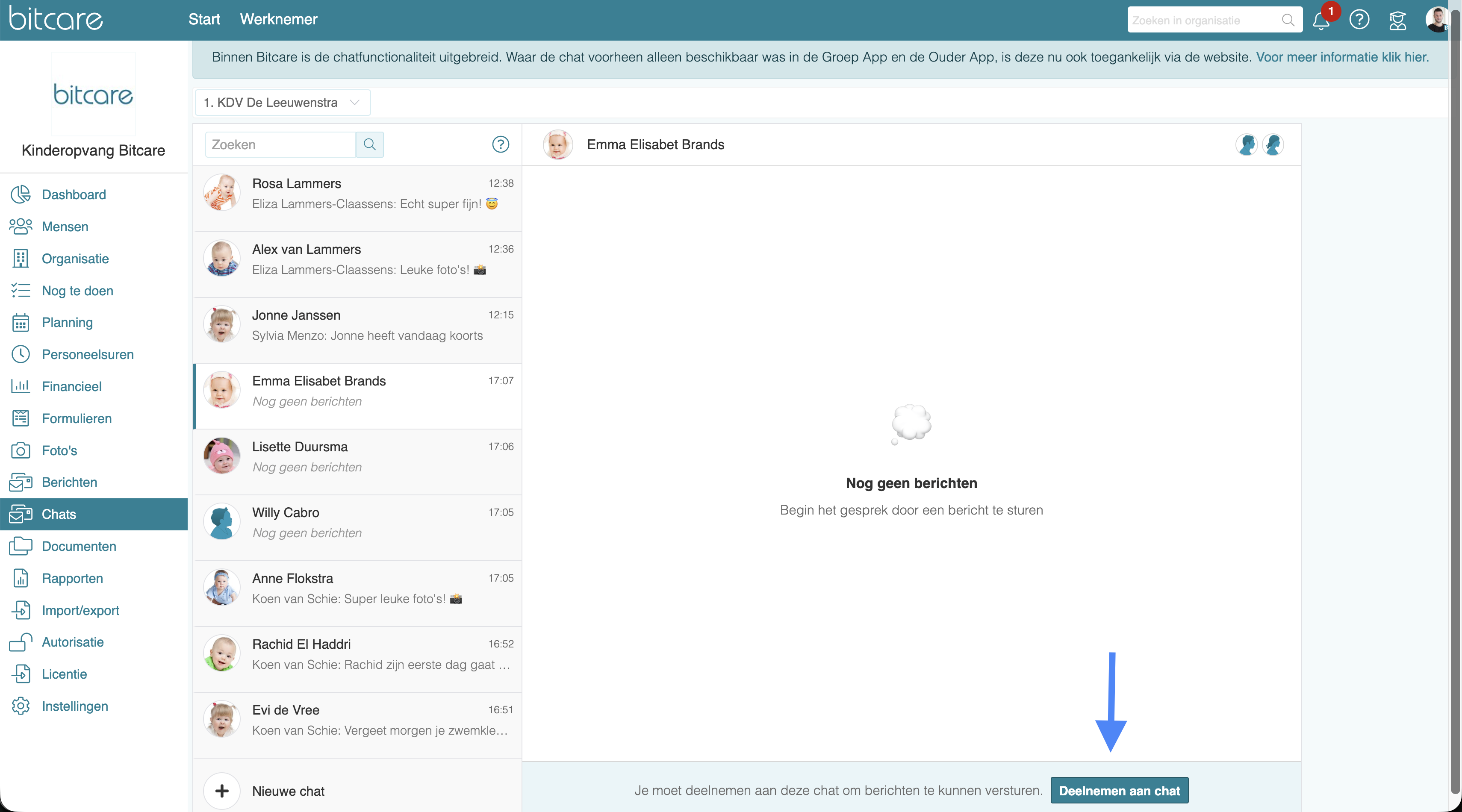Image resolution: width=1462 pixels, height=812 pixels.
Task: Click the help question mark in top bar
Action: [x=1359, y=20]
